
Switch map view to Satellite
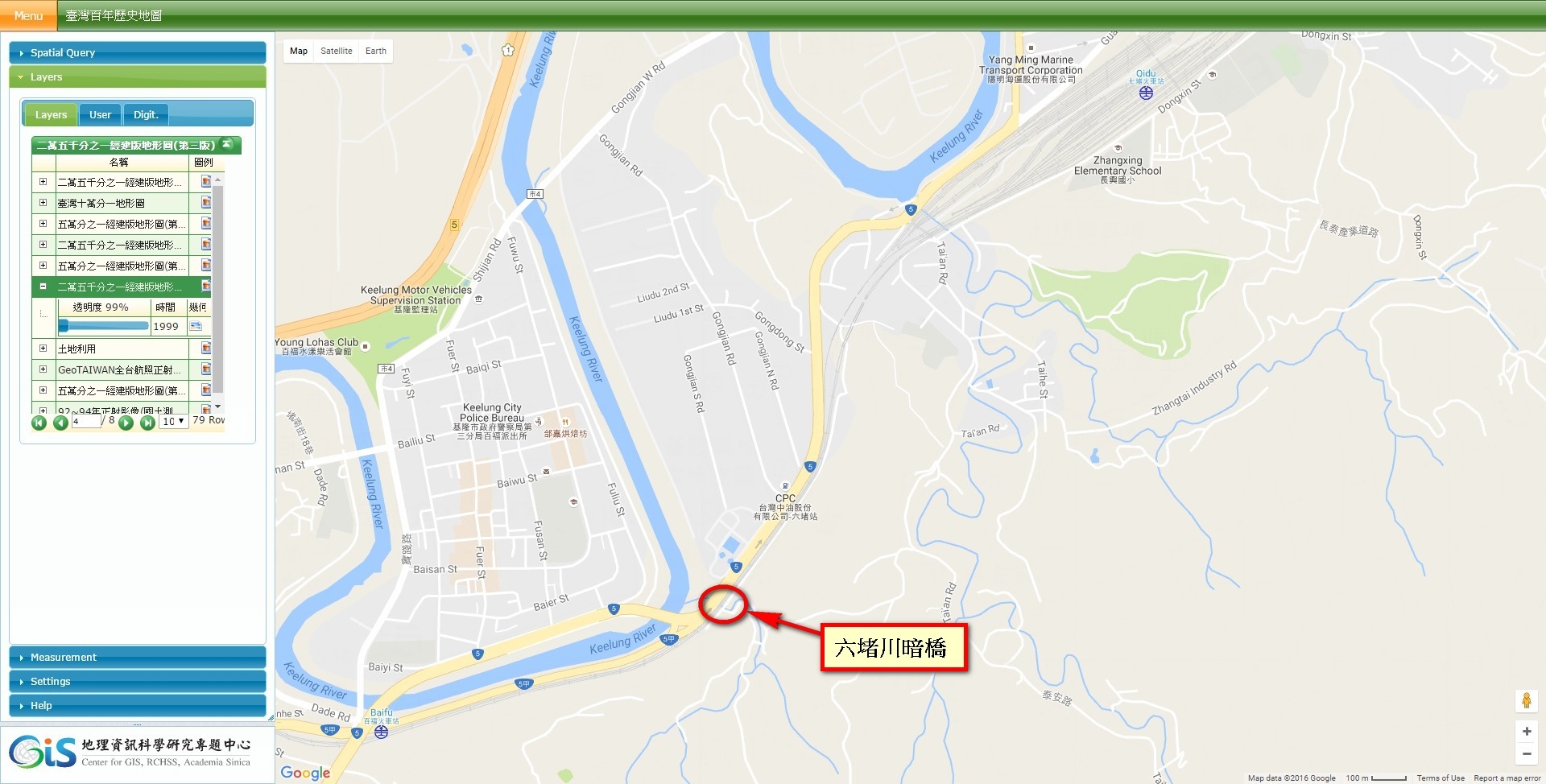pyautogui.click(x=337, y=51)
